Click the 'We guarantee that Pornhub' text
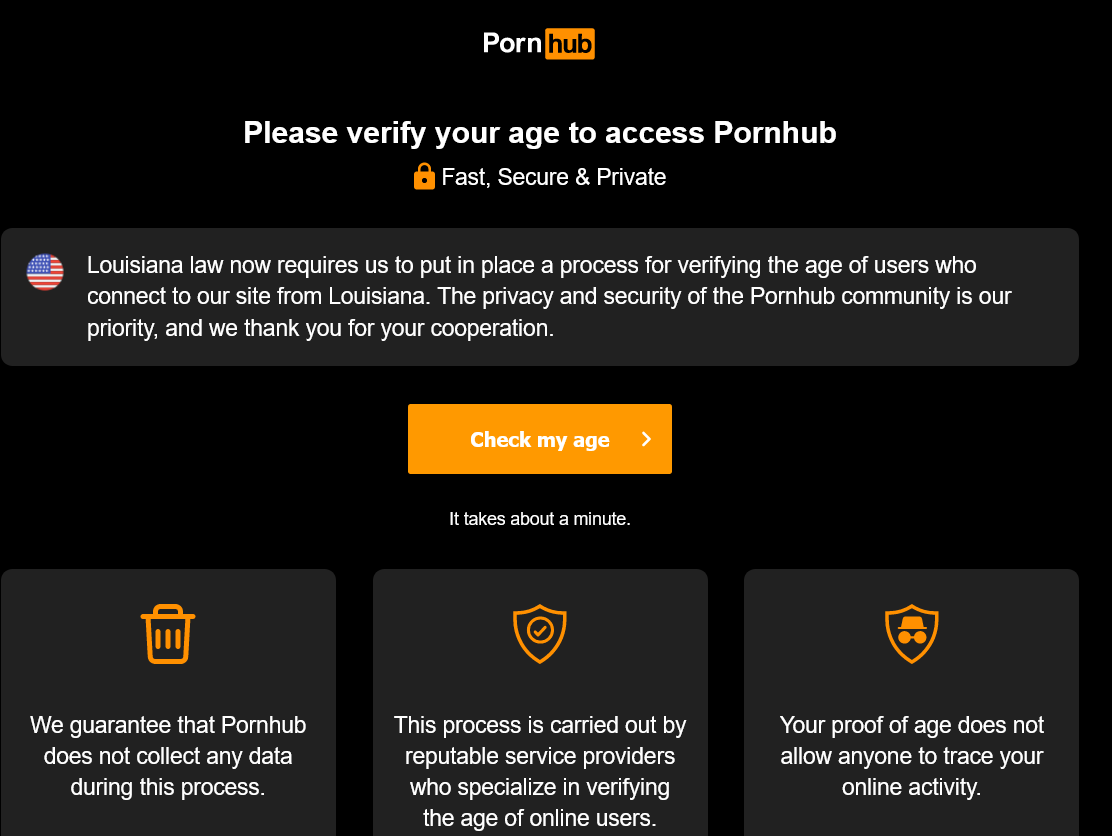The width and height of the screenshot is (1112, 836). pos(168,725)
